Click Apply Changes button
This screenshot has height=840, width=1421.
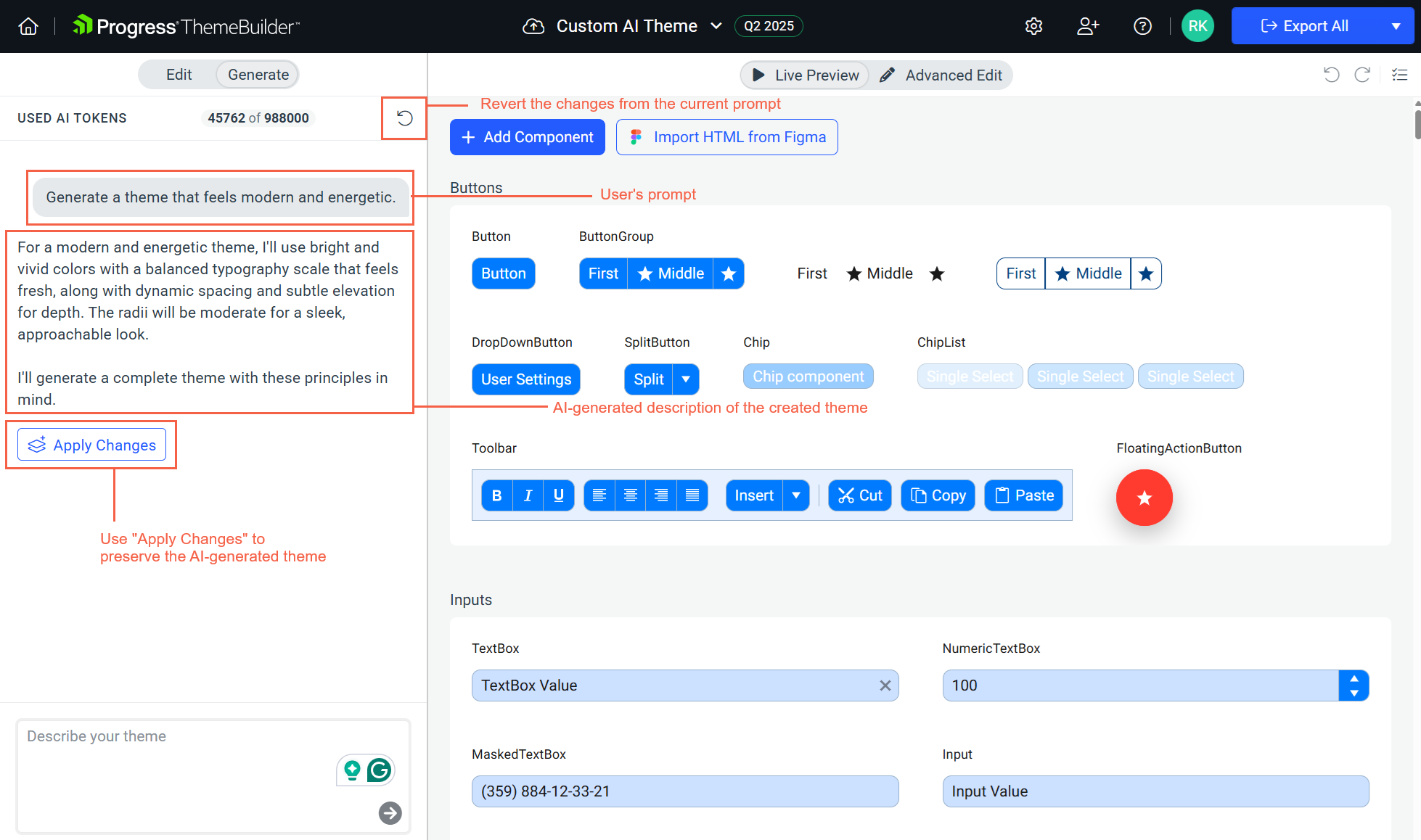tap(92, 445)
